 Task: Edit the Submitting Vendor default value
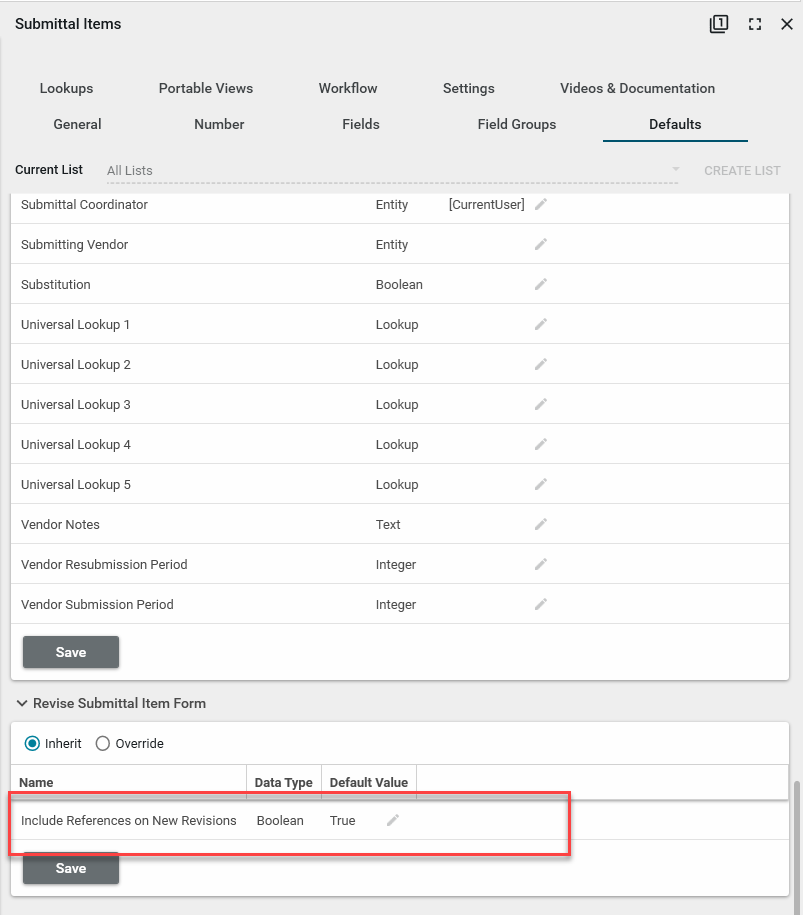(541, 244)
